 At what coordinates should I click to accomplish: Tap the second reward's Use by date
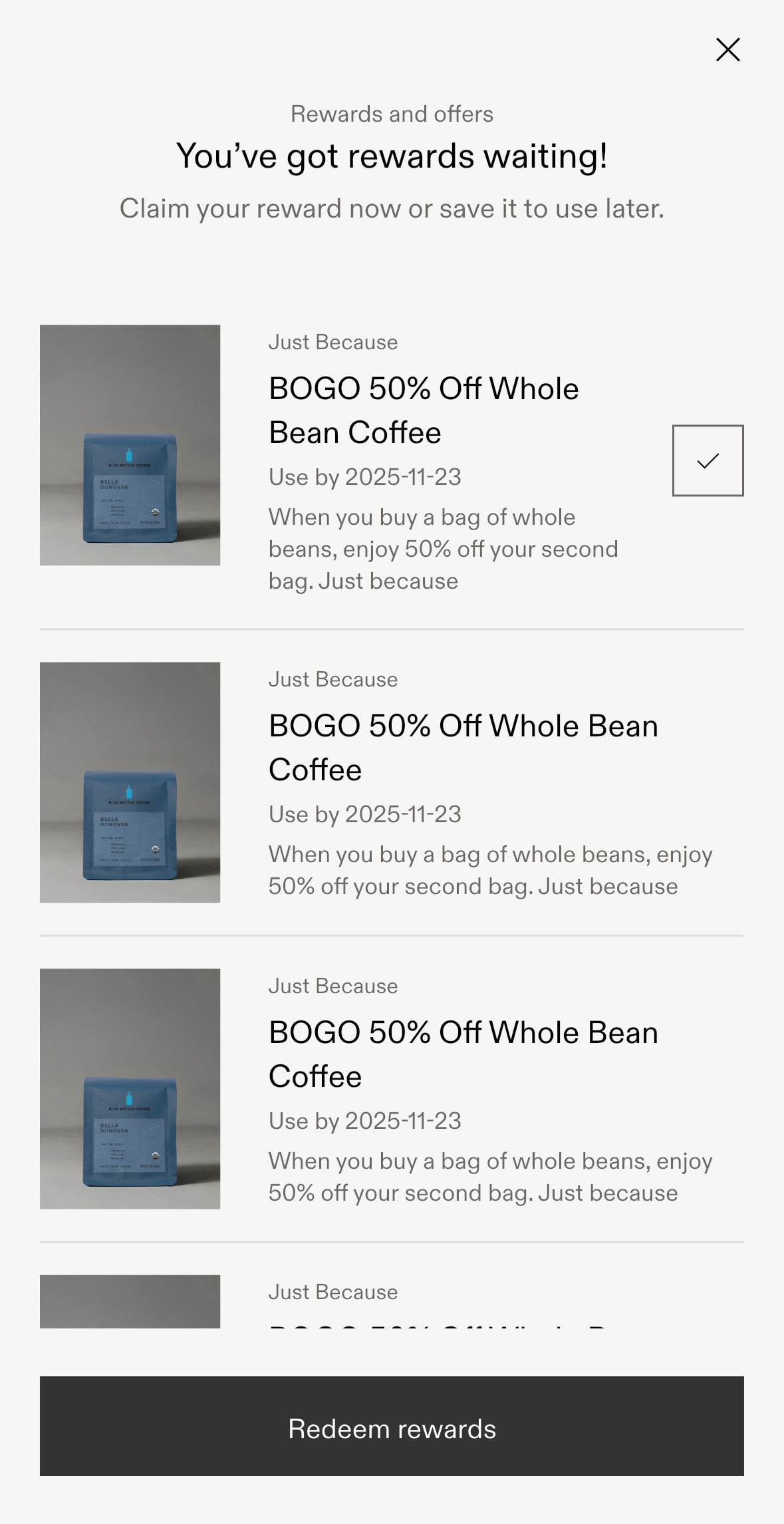(364, 814)
